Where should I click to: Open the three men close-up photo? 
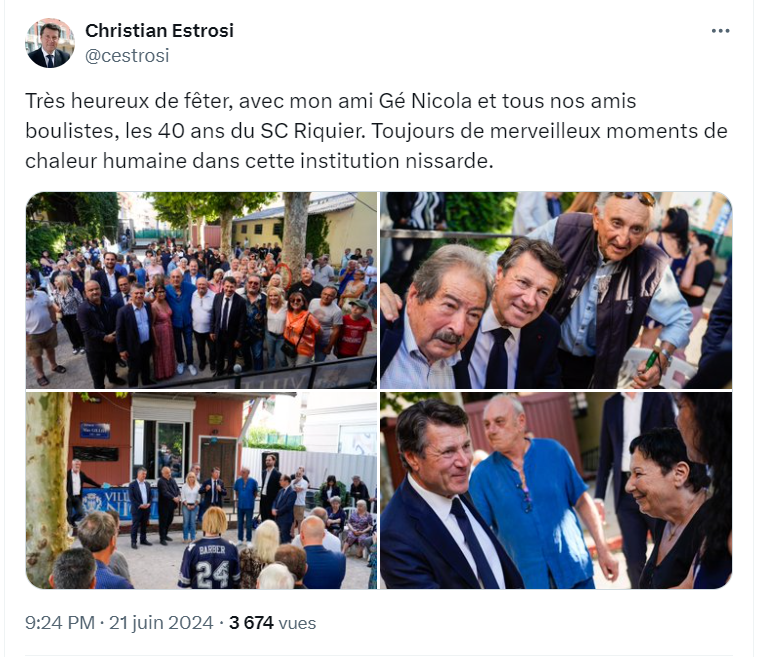coord(556,290)
